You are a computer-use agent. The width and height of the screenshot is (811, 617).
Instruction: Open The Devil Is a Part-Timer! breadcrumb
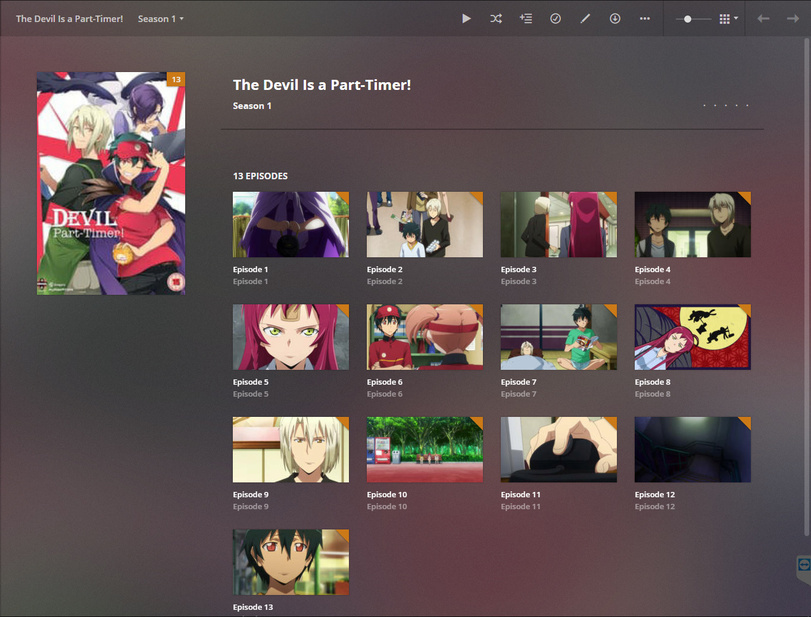pos(69,19)
